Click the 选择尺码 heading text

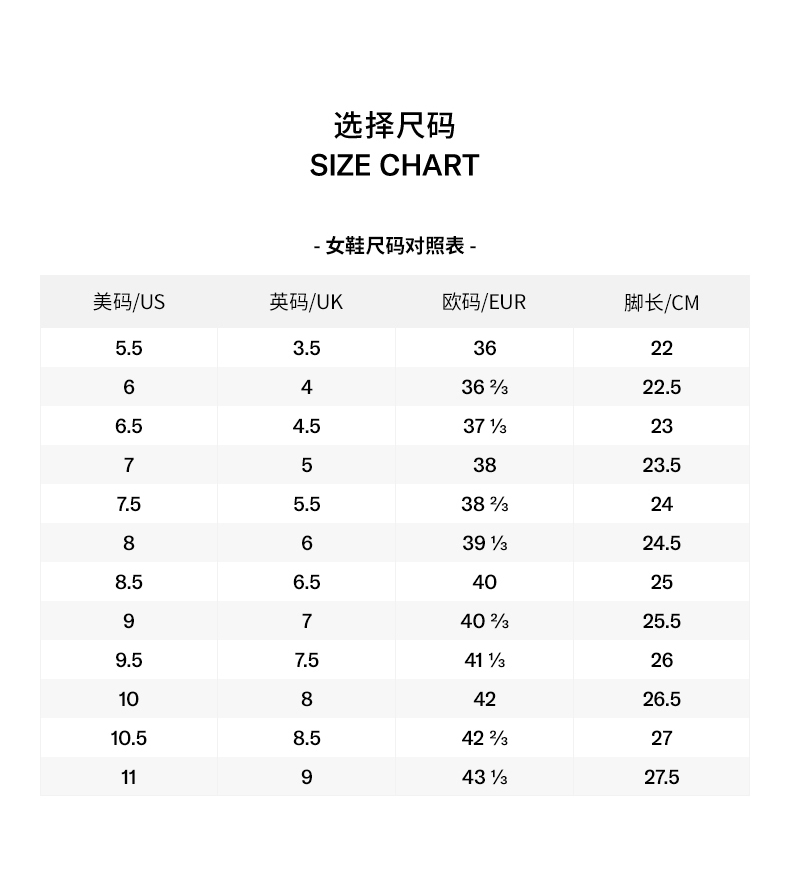pos(394,126)
